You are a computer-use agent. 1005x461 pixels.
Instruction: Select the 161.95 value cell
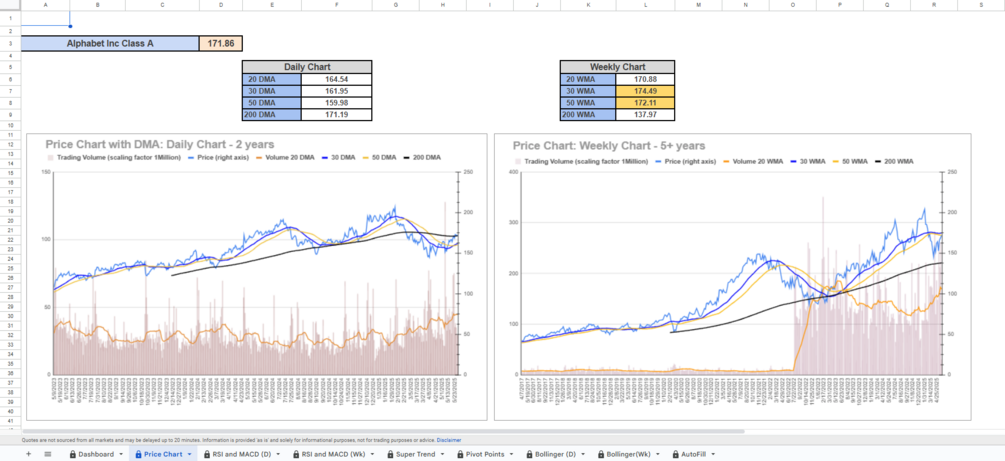point(336,91)
